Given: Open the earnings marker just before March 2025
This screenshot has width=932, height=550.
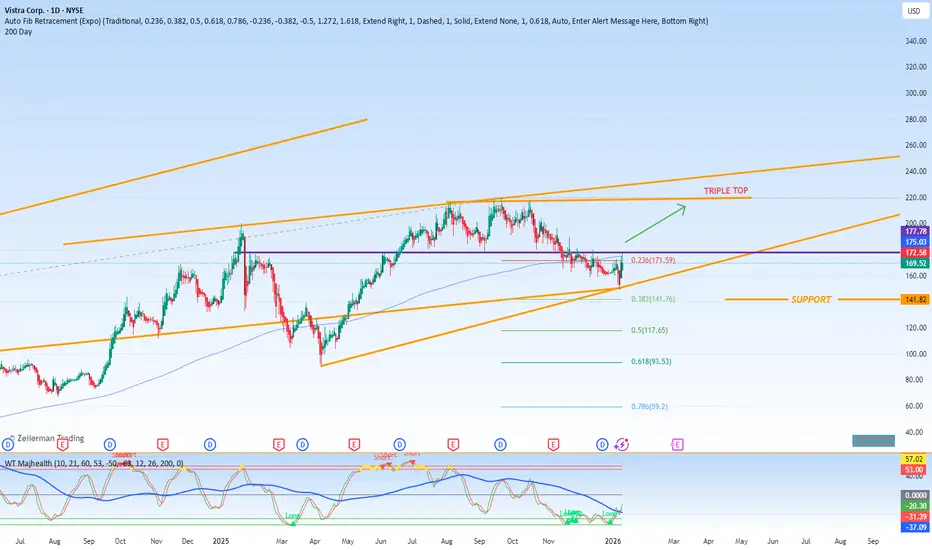Looking at the screenshot, I should 278,444.
